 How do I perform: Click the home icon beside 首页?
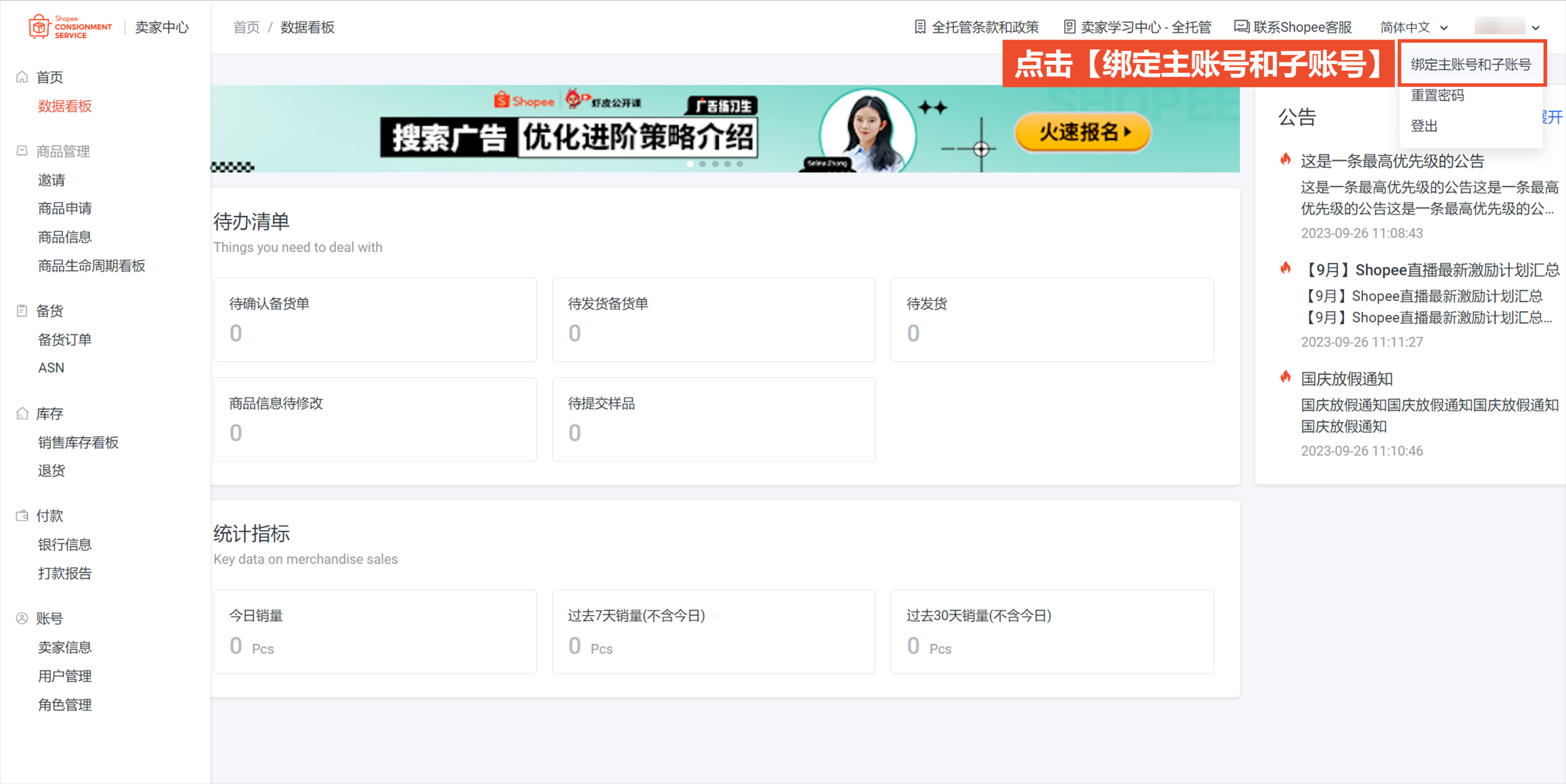click(22, 77)
